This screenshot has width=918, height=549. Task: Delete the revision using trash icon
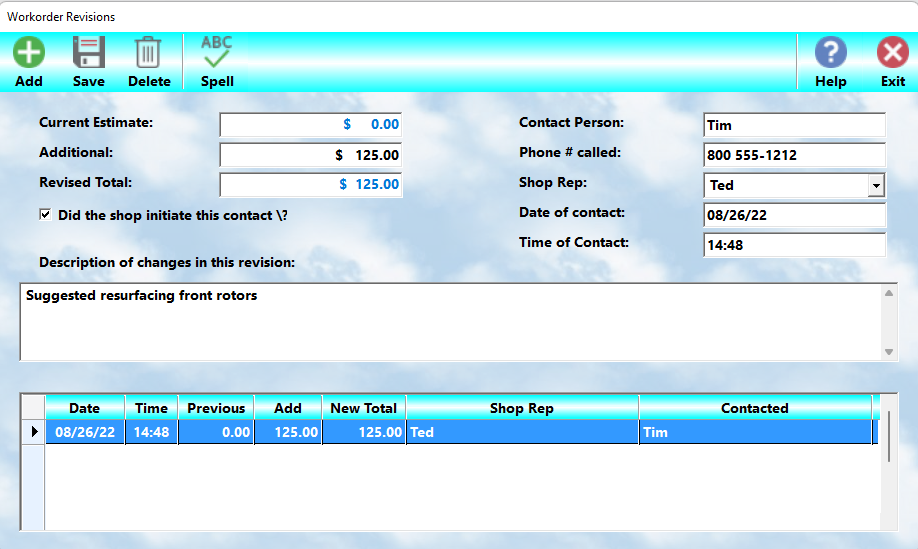148,53
